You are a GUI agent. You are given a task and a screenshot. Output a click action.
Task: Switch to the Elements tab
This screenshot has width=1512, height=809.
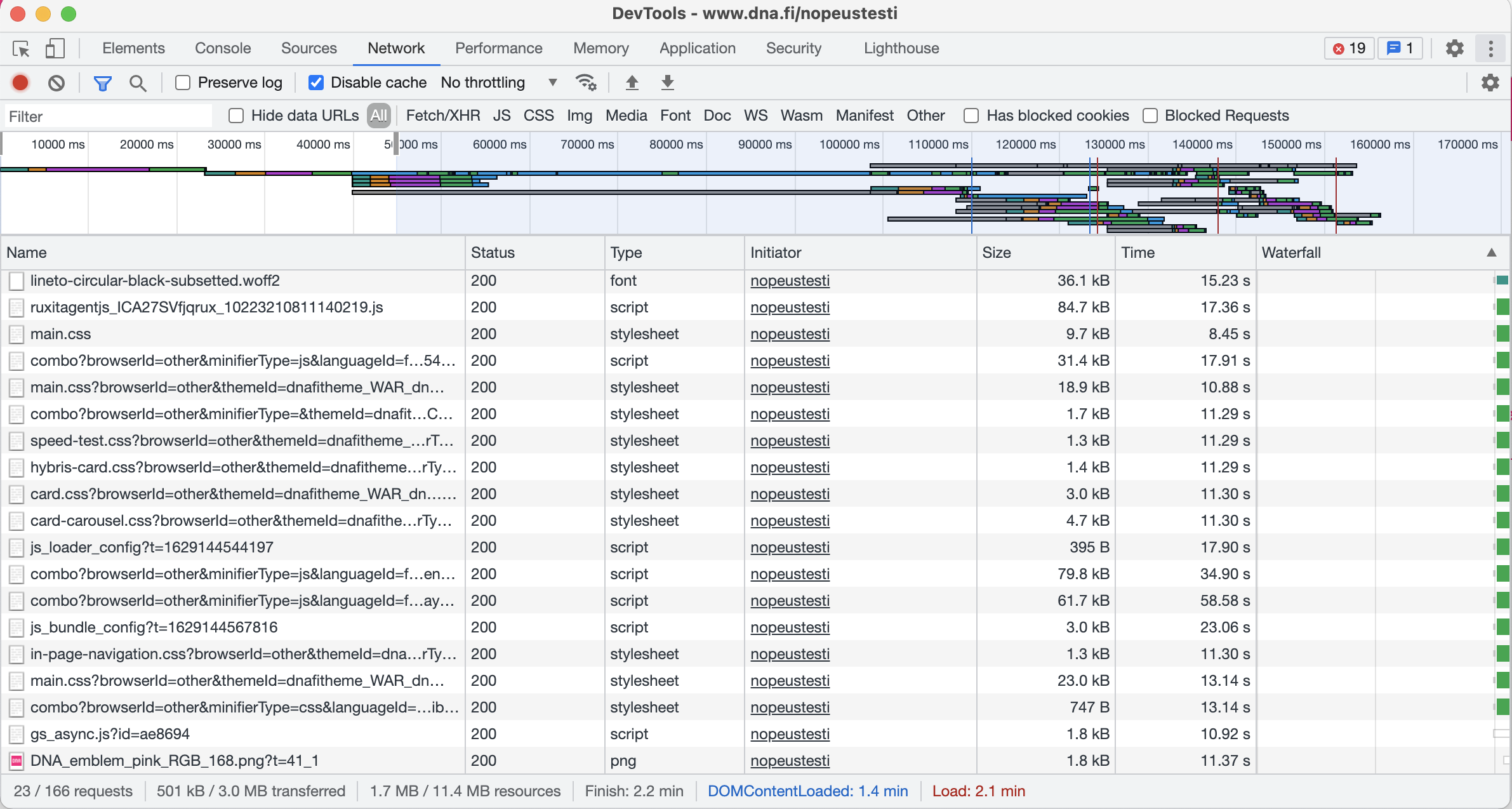(x=133, y=48)
